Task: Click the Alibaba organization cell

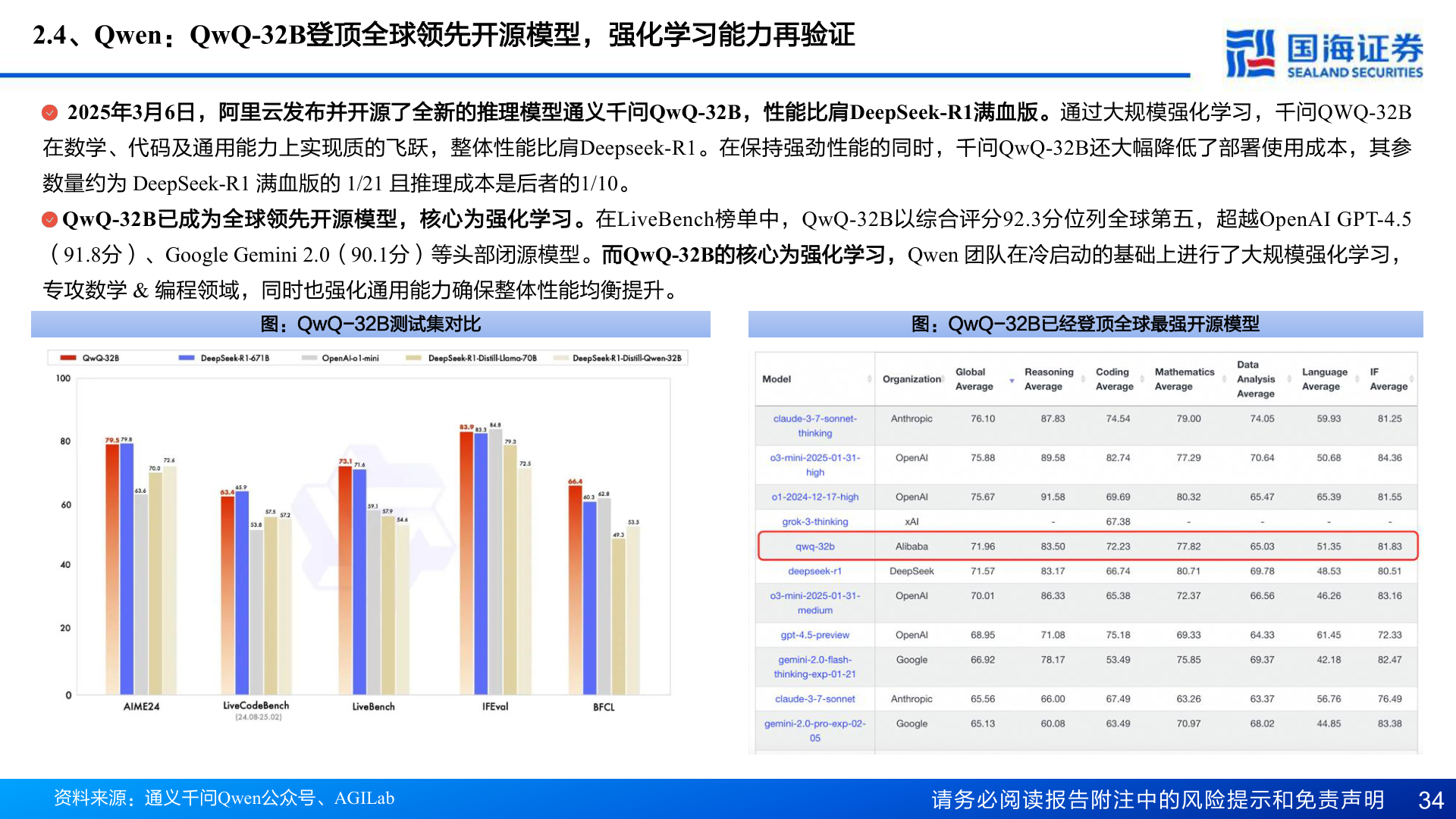Action: [912, 547]
